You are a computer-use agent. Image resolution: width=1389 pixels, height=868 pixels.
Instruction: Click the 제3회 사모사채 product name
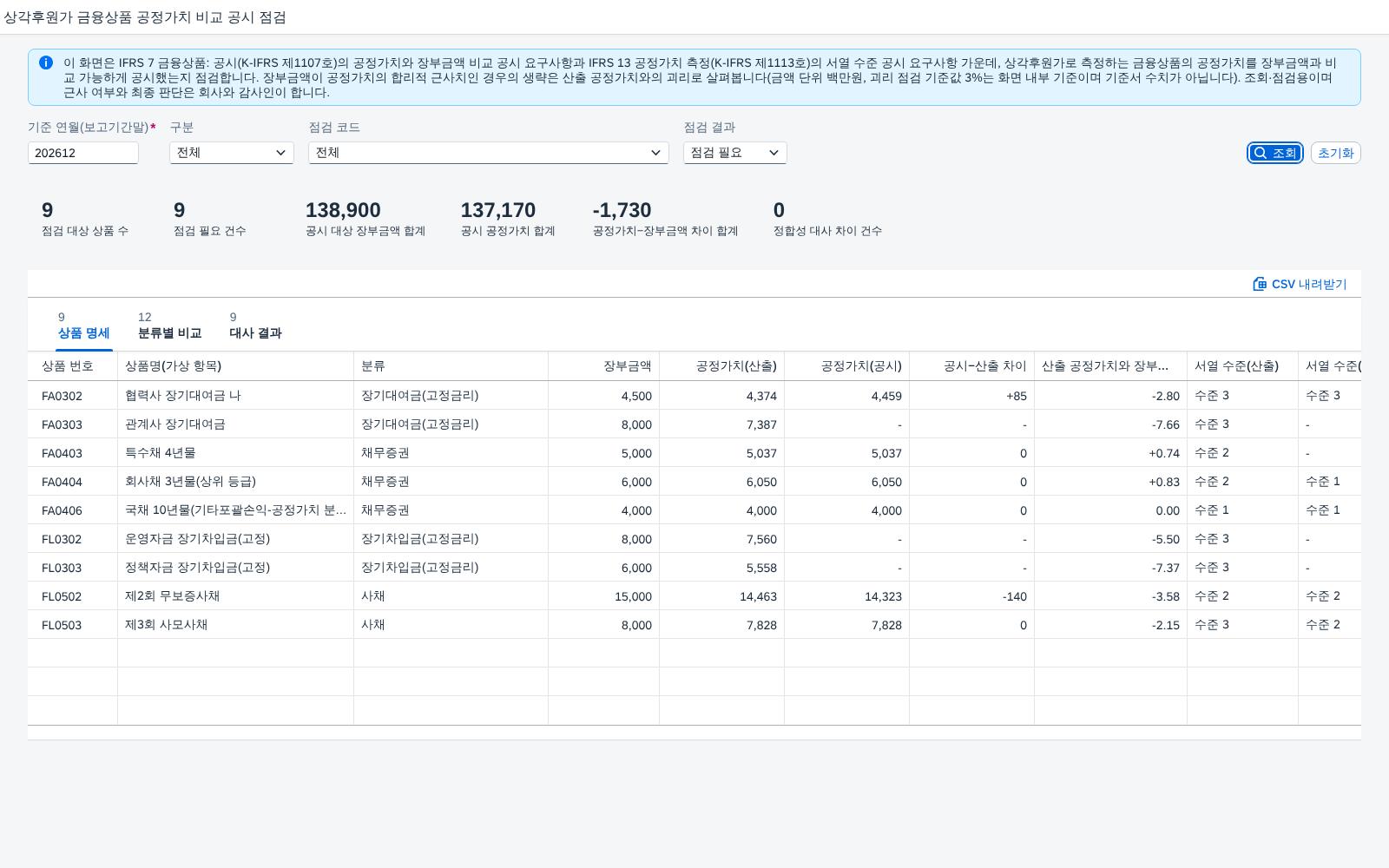coord(166,625)
